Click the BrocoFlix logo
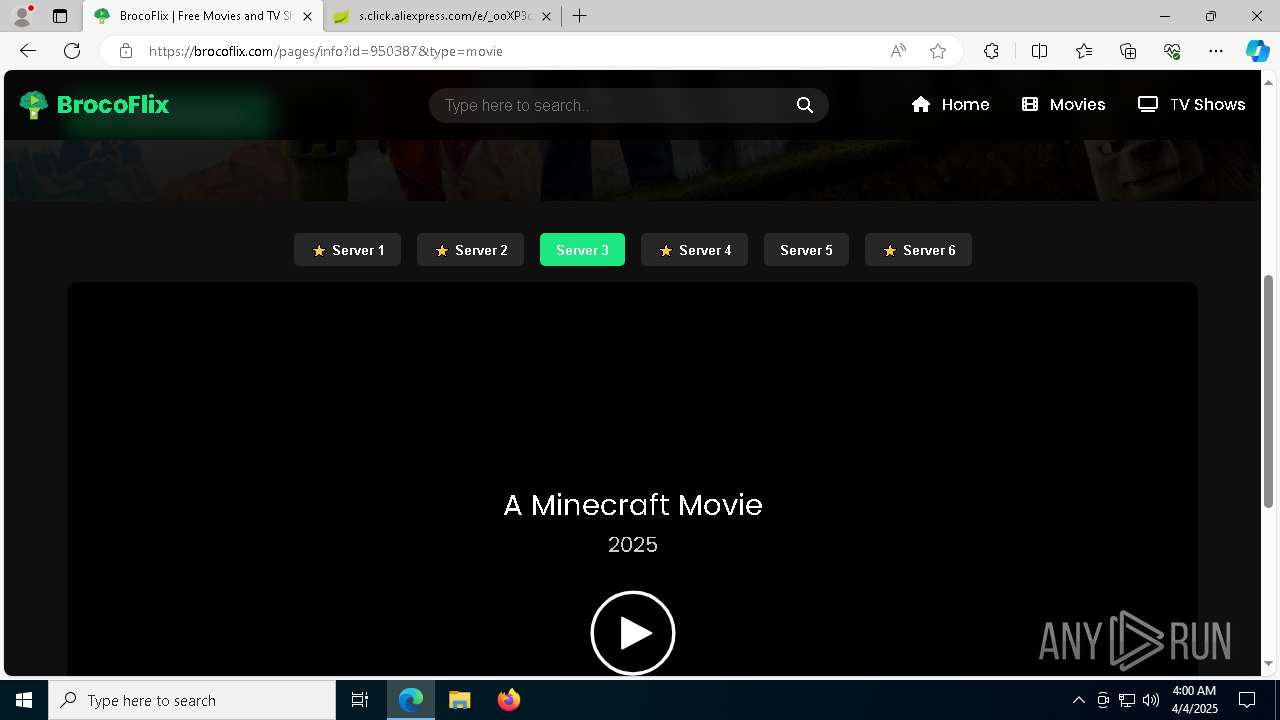1280x720 pixels. (x=94, y=105)
